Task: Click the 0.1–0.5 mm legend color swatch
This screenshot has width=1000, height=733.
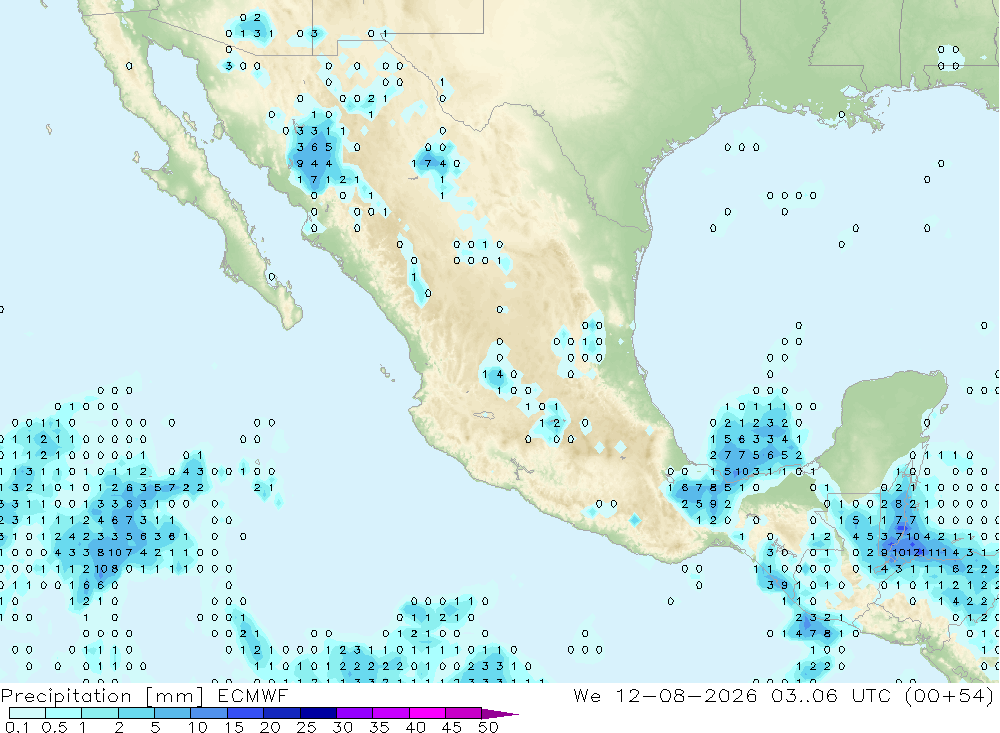Action: click(27, 713)
